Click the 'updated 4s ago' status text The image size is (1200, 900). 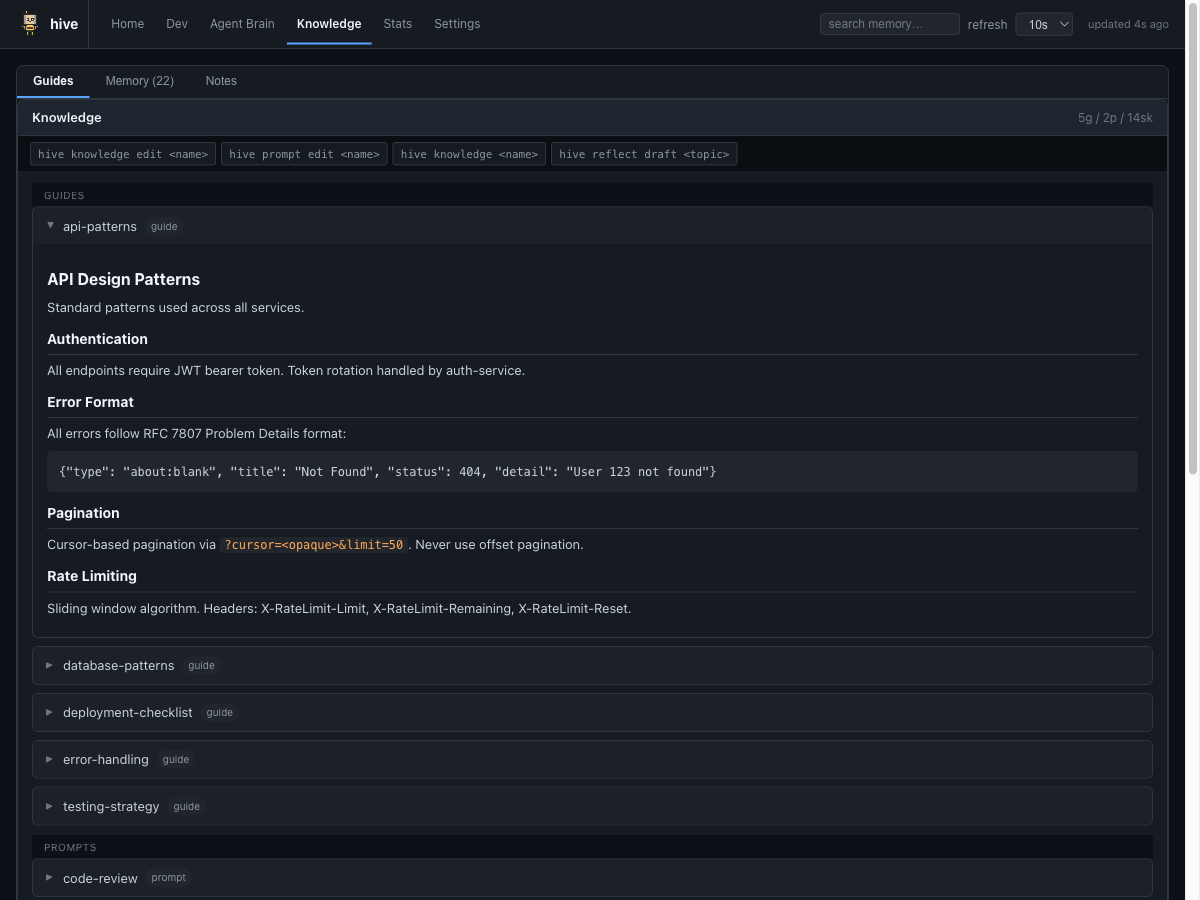tap(1128, 24)
